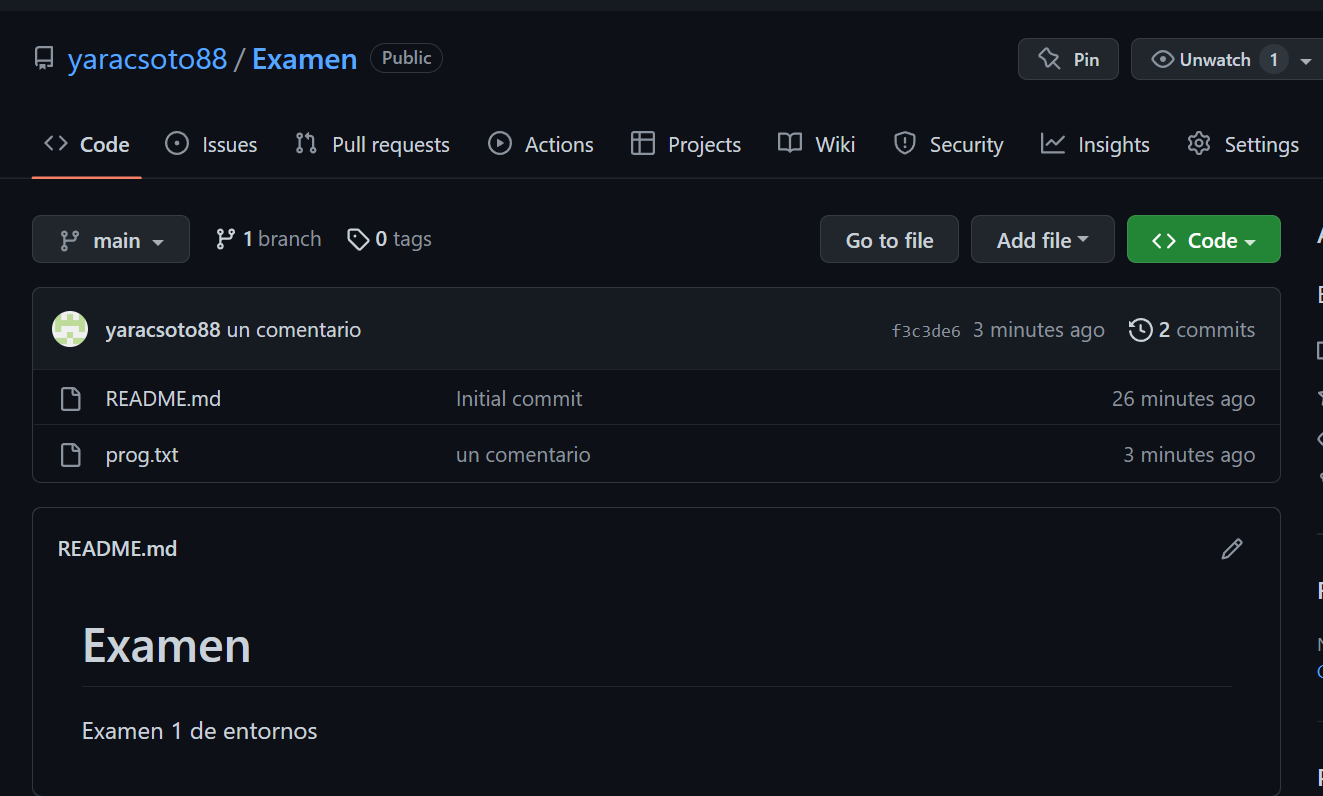This screenshot has width=1323, height=796.
Task: Click the yaracsoto88 avatar thumbnail
Action: [69, 328]
